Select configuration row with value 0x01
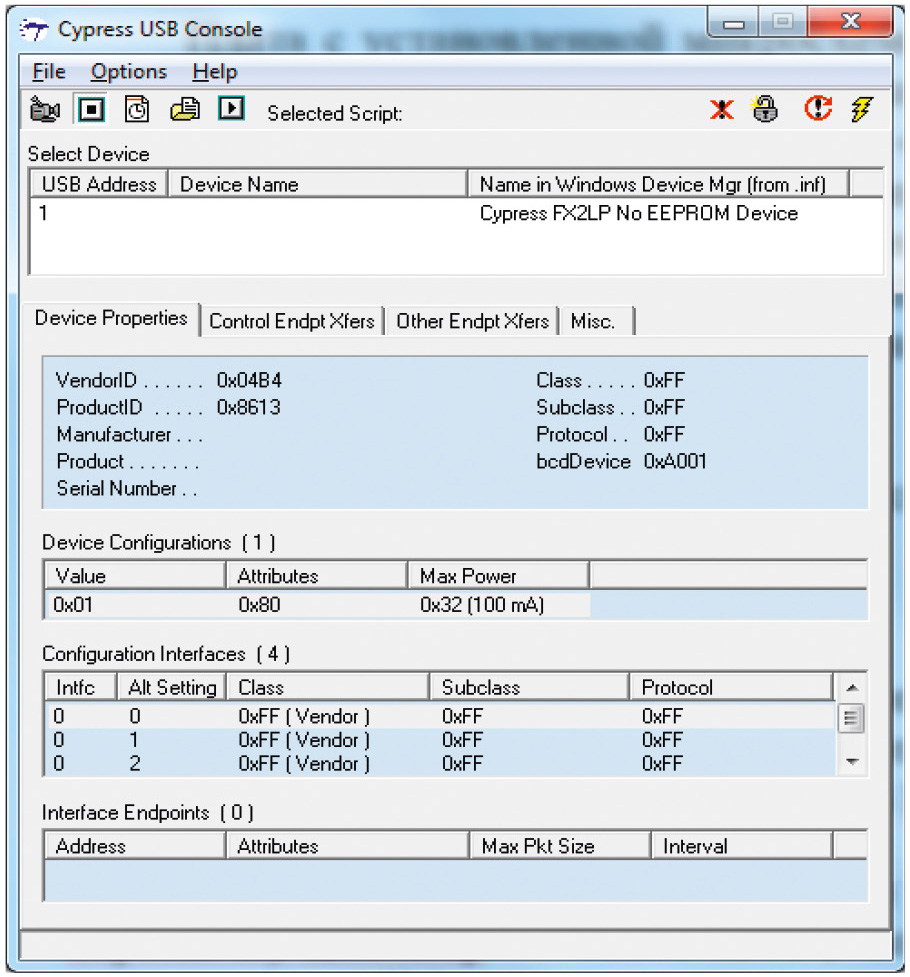Viewport: 910px width, 977px height. pos(300,605)
